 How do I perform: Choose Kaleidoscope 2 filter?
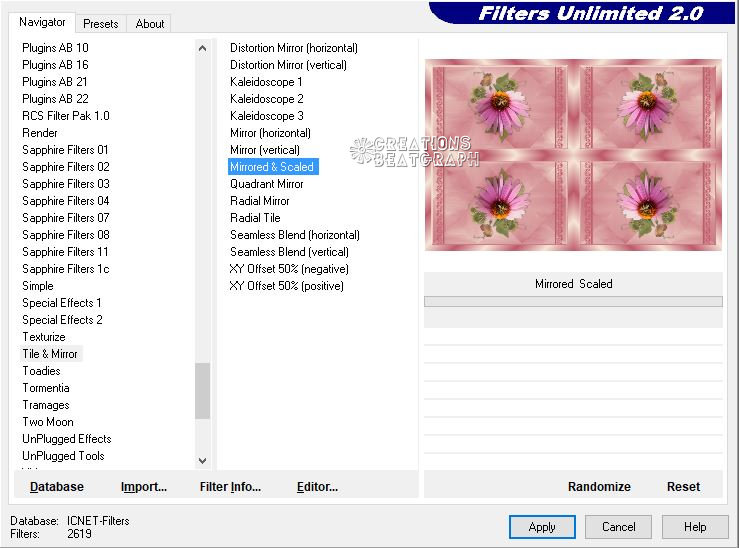pyautogui.click(x=266, y=99)
